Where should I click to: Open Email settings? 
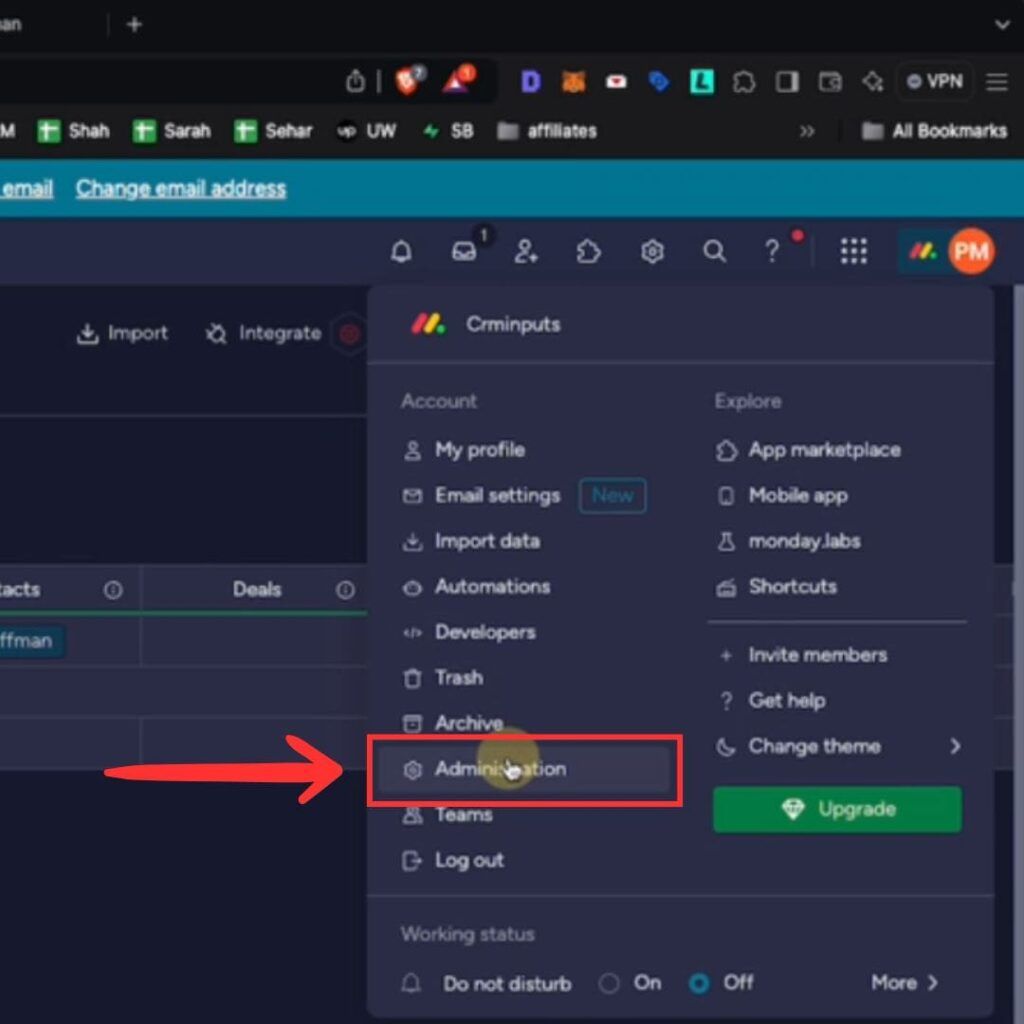pyautogui.click(x=482, y=496)
